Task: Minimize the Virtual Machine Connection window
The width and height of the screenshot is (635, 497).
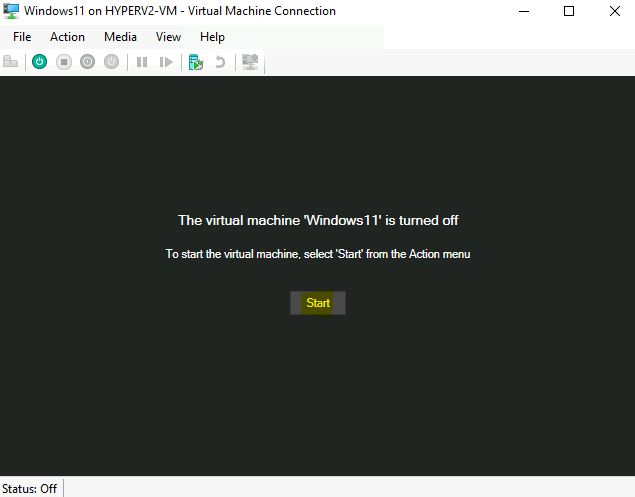Action: (x=524, y=11)
